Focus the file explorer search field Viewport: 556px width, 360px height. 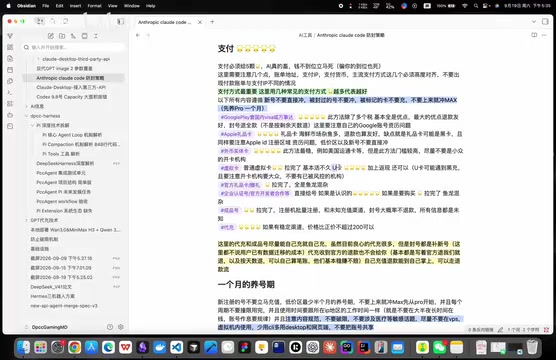pyautogui.click(x=73, y=47)
